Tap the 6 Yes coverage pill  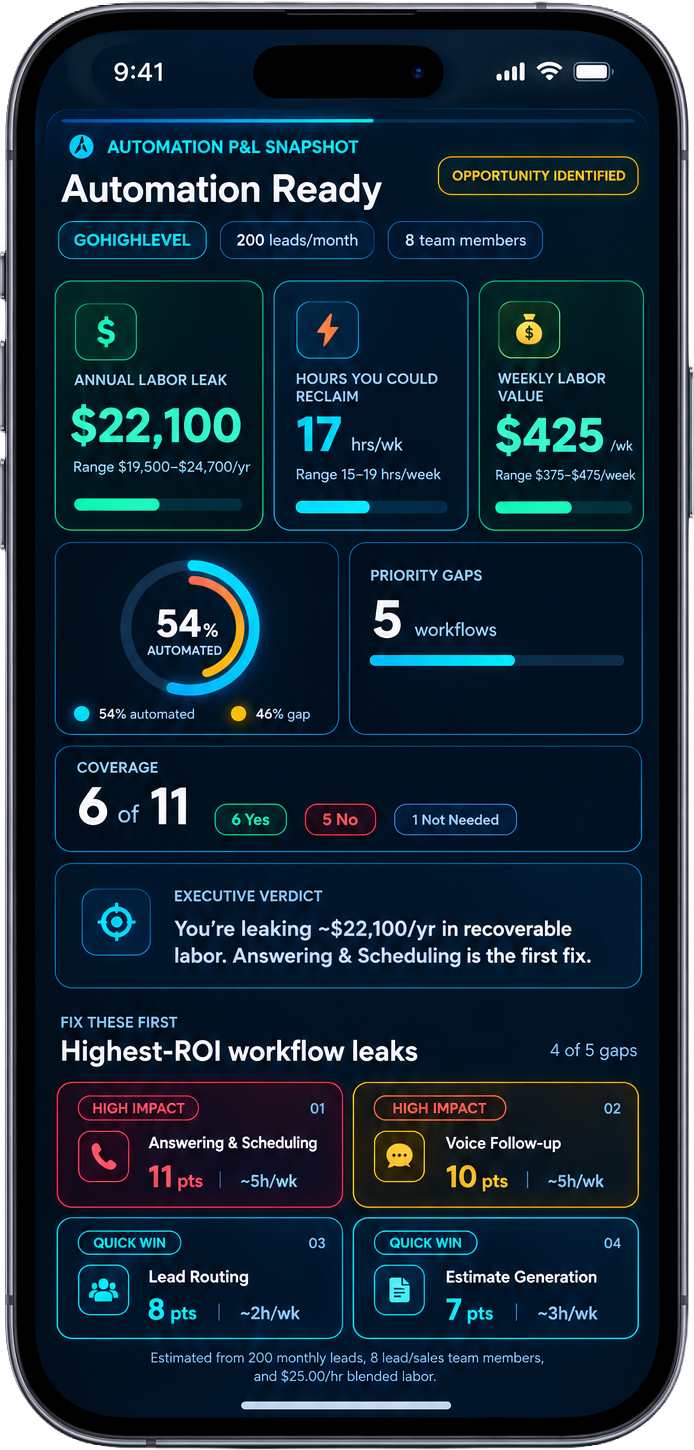click(x=251, y=820)
